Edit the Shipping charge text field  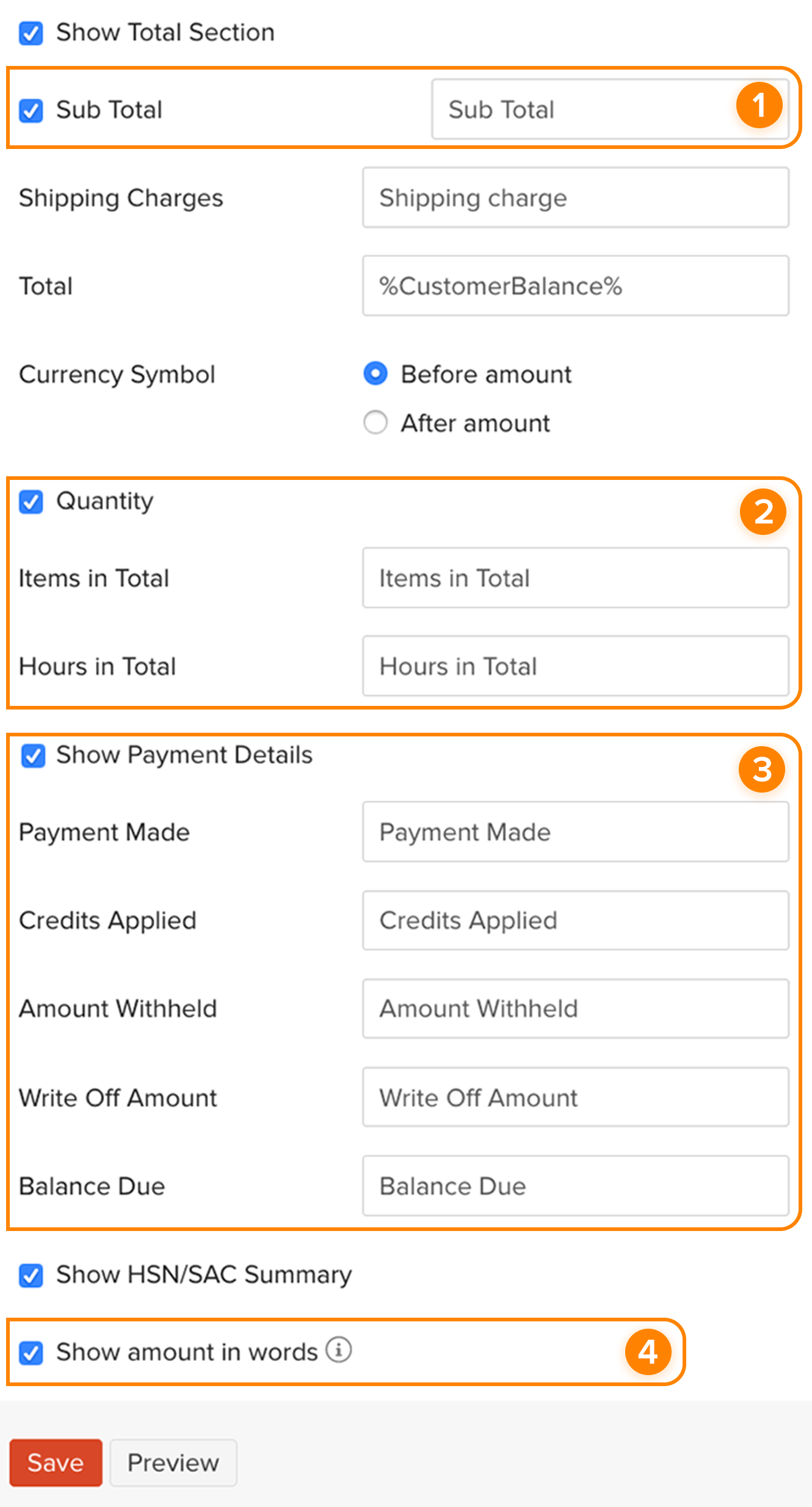(575, 198)
